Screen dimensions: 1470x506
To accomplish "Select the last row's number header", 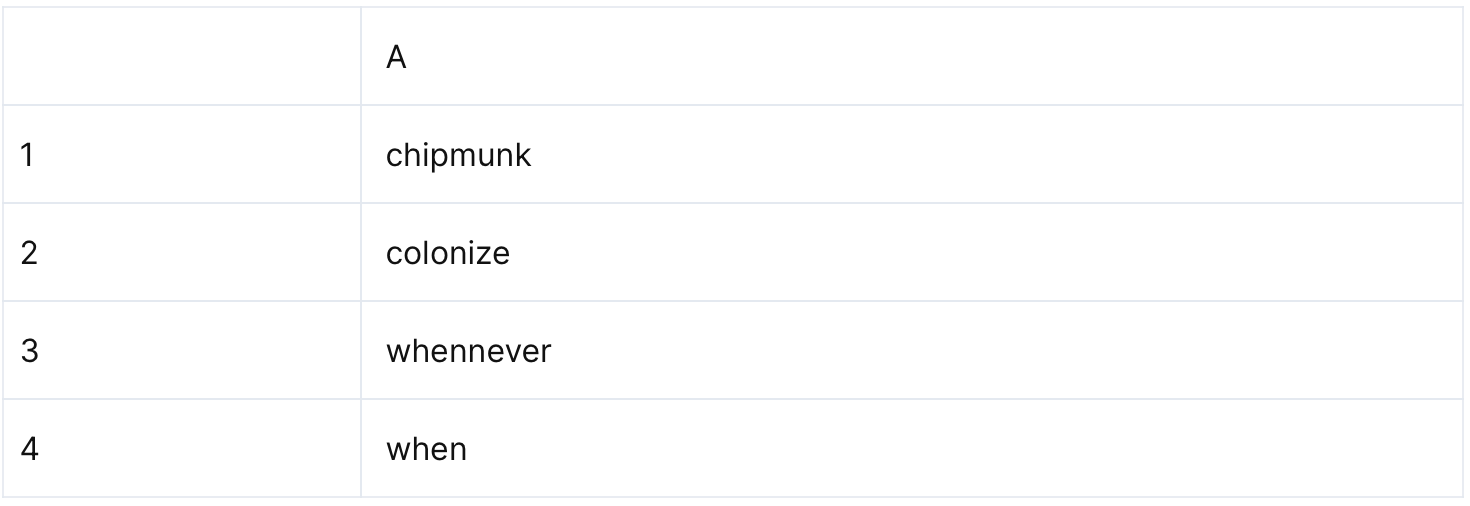I will [x=181, y=449].
